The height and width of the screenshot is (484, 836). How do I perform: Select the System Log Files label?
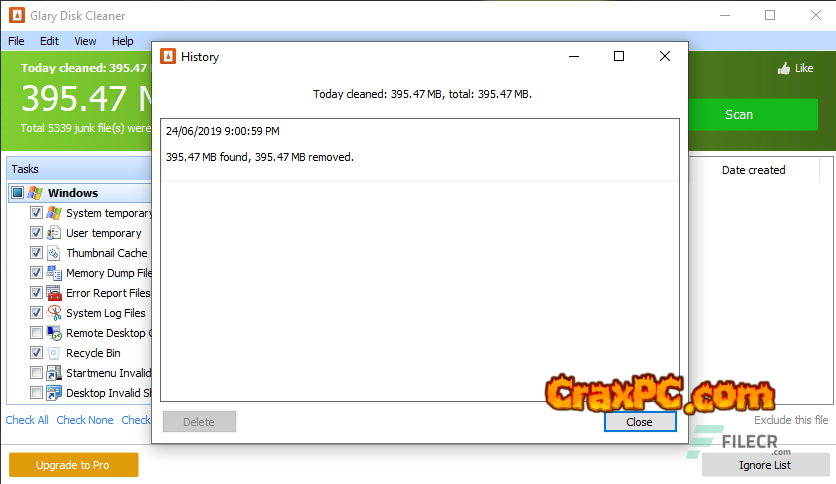[x=106, y=313]
